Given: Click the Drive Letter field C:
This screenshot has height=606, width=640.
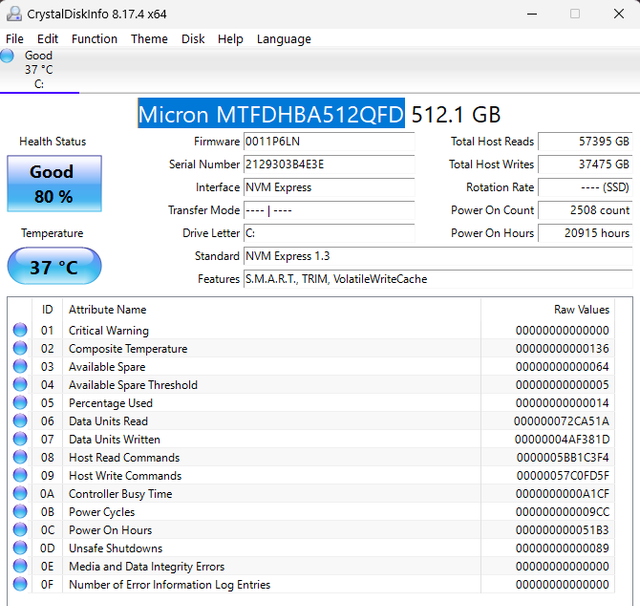Looking at the screenshot, I should click(x=329, y=233).
